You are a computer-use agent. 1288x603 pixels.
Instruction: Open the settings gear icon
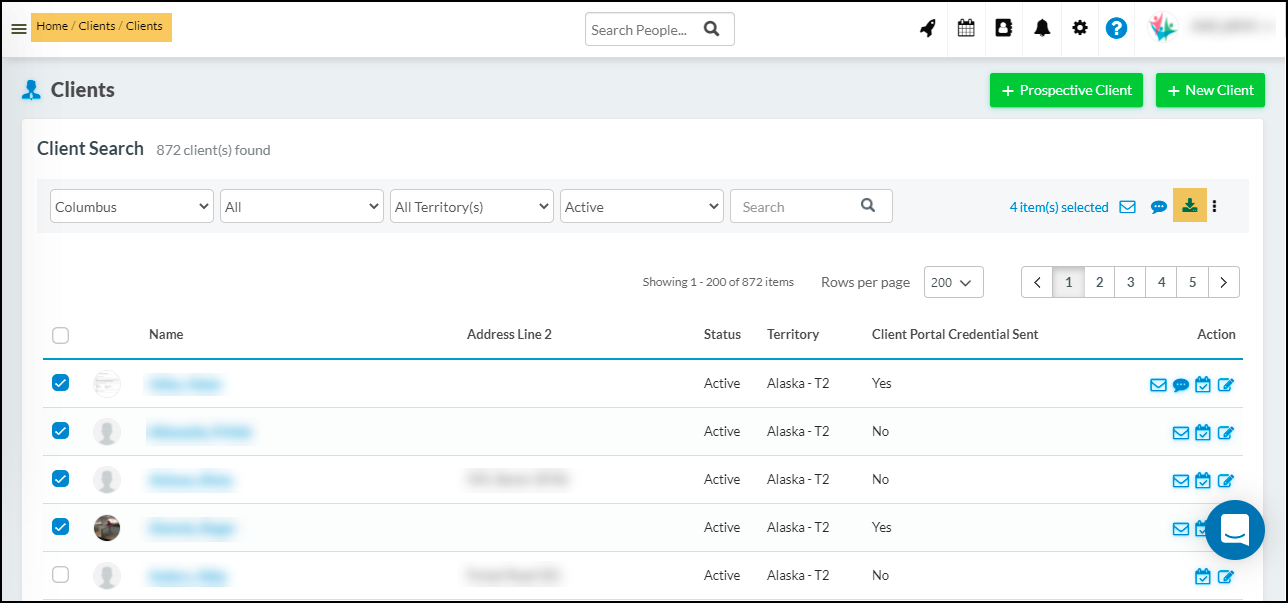tap(1080, 28)
